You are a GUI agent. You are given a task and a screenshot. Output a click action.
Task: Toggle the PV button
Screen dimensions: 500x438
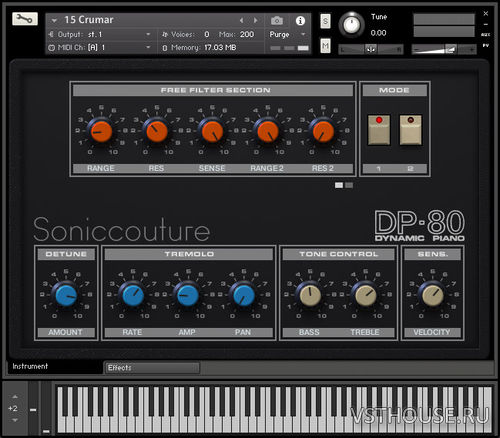click(x=486, y=46)
